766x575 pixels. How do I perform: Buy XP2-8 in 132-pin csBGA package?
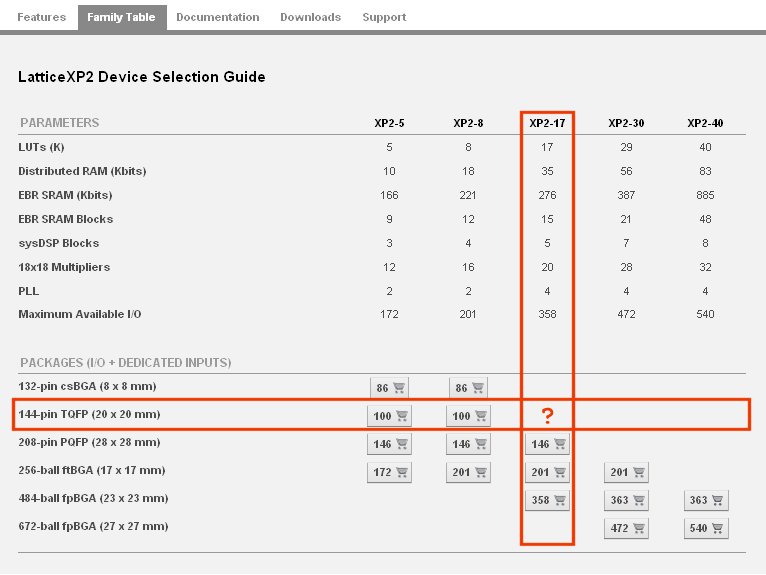click(x=468, y=388)
